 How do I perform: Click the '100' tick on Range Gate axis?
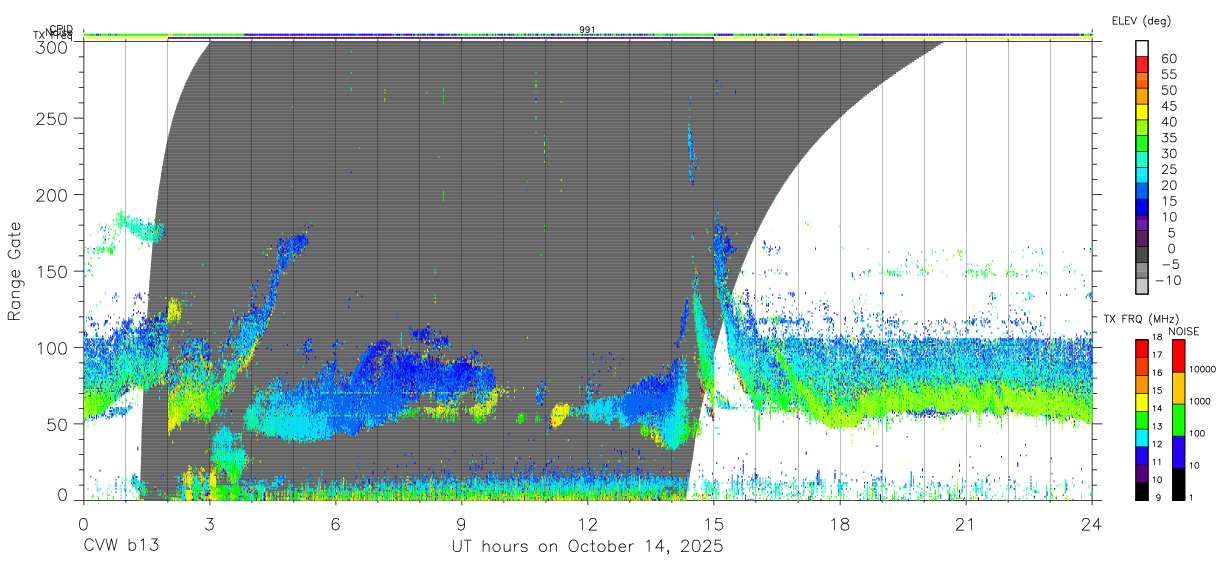[54, 347]
